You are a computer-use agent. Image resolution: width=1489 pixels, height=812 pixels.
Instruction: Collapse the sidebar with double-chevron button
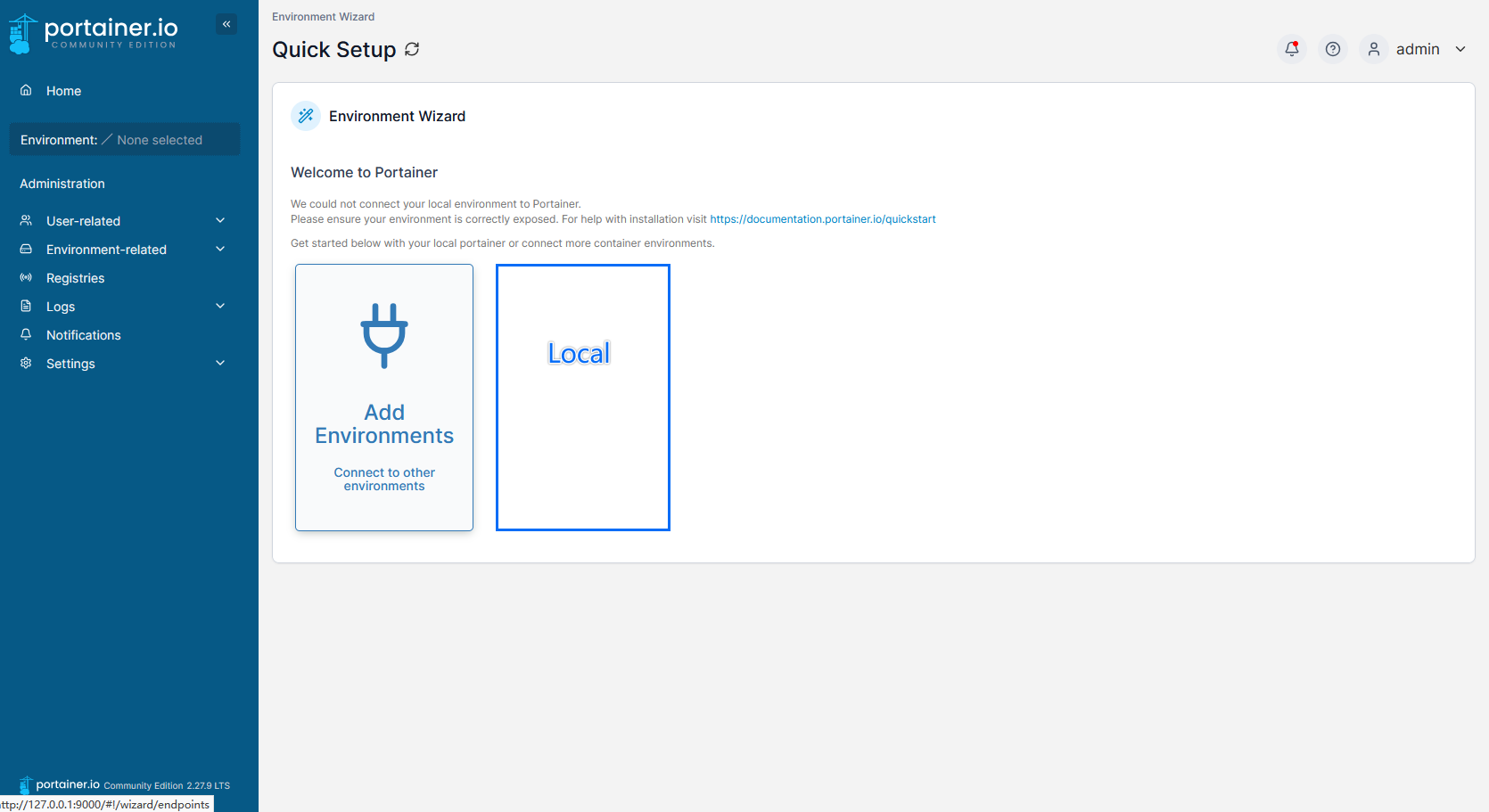(226, 24)
